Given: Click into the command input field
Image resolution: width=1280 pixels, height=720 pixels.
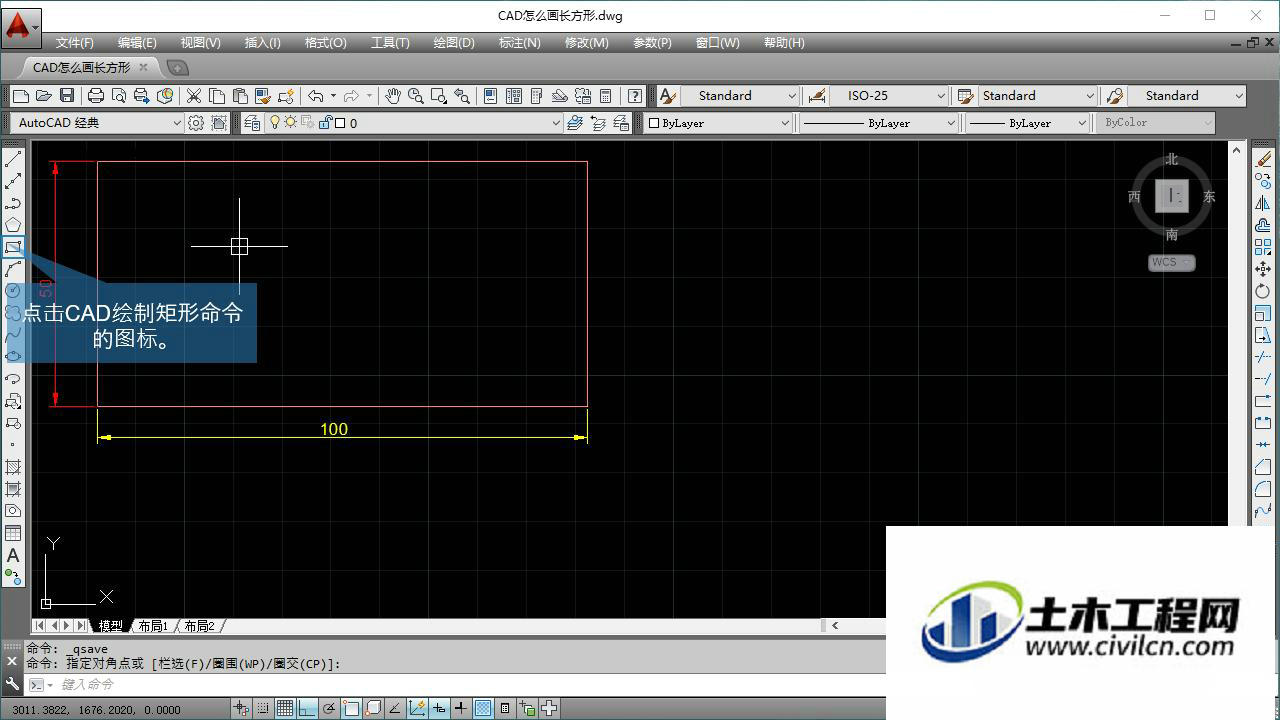Looking at the screenshot, I should coord(470,685).
